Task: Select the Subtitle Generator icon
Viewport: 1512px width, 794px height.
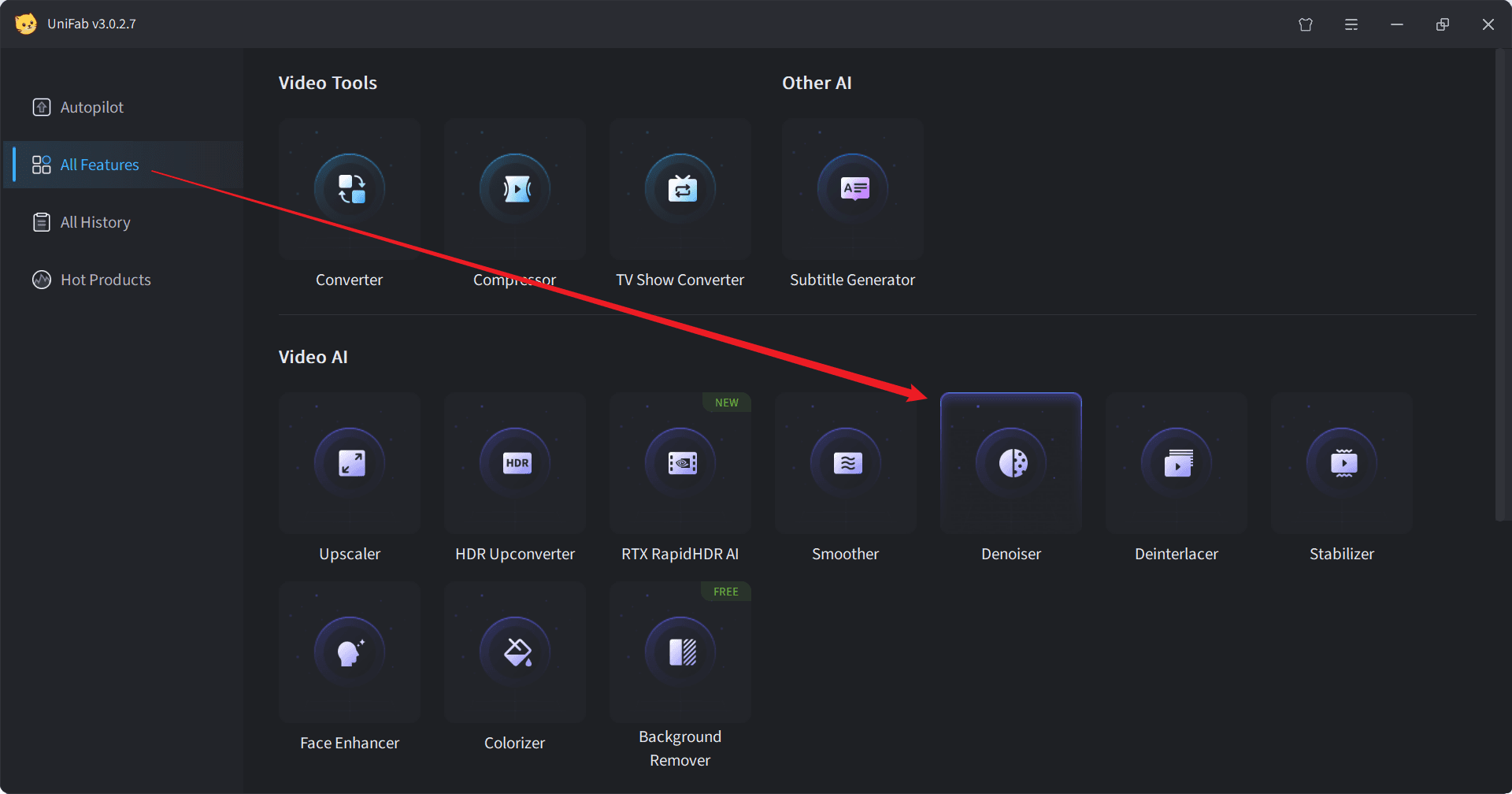Action: (853, 189)
